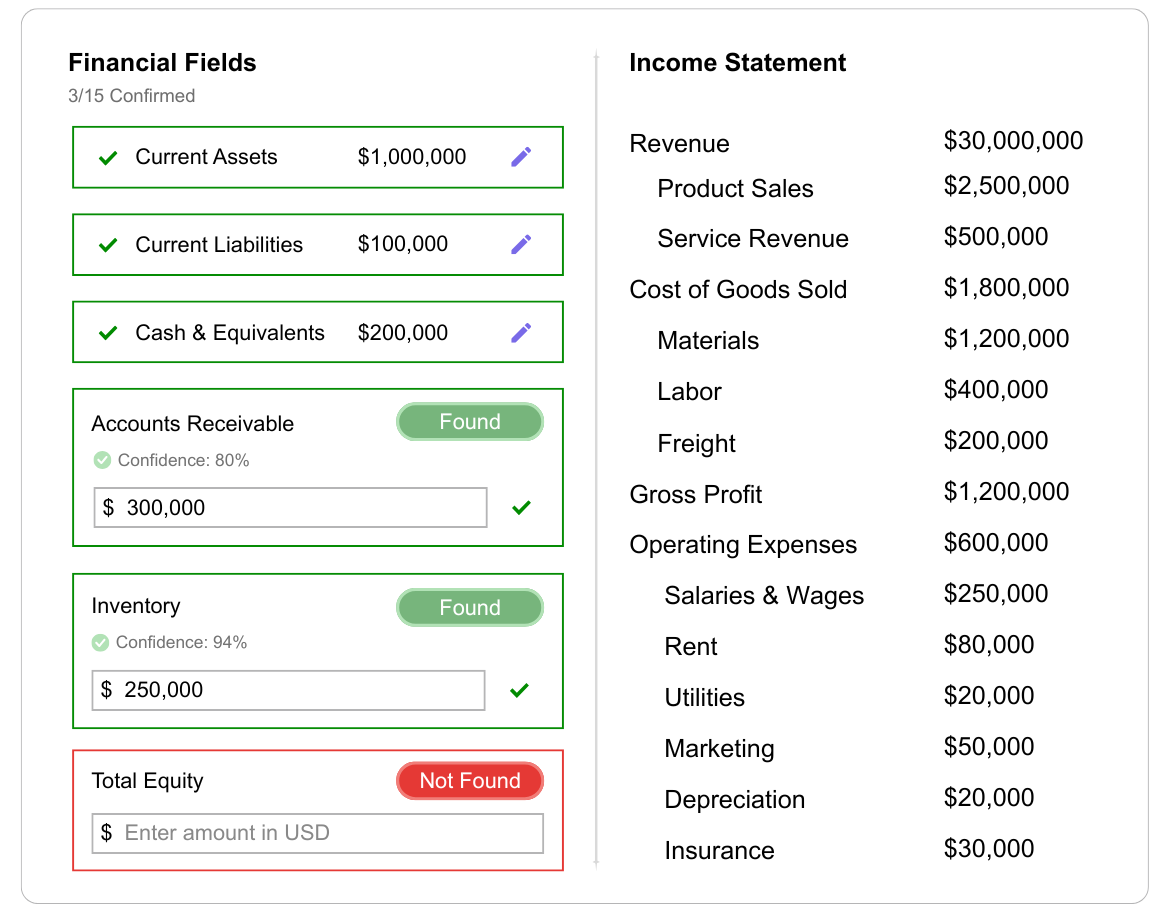Screen dimensions: 1169x921
Task: Click the edit pencil for Current Liabilities
Action: (521, 244)
